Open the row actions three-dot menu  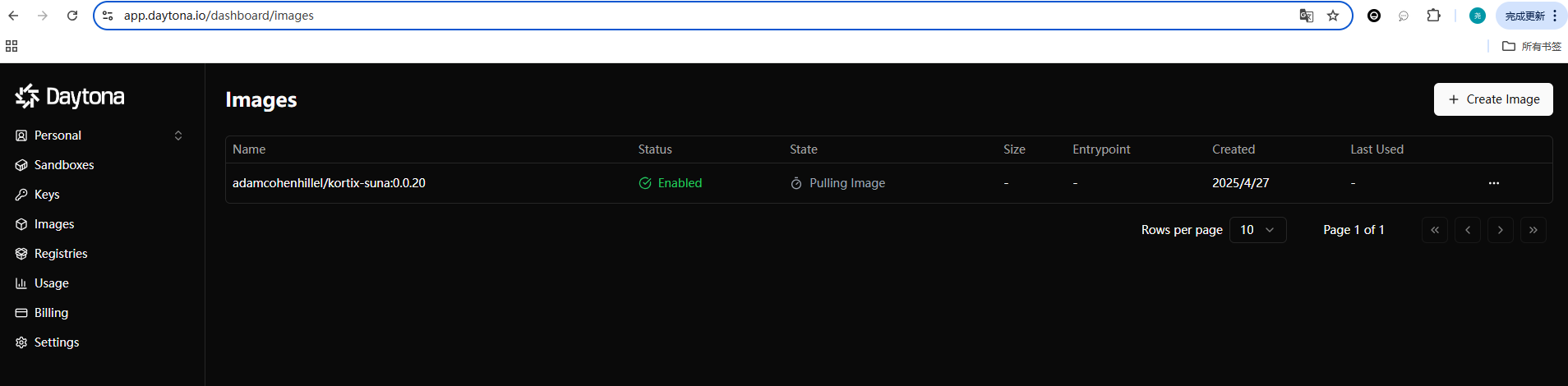(1494, 183)
